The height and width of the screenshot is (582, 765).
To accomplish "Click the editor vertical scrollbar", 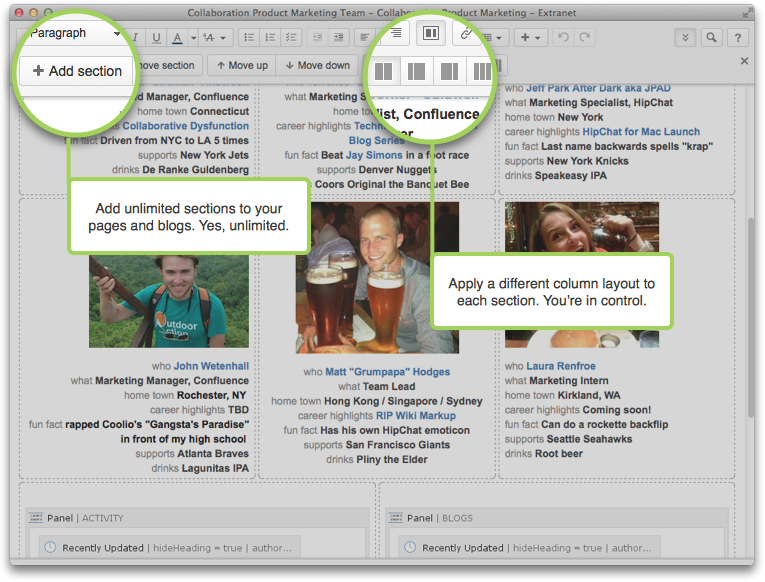I will 751,317.
